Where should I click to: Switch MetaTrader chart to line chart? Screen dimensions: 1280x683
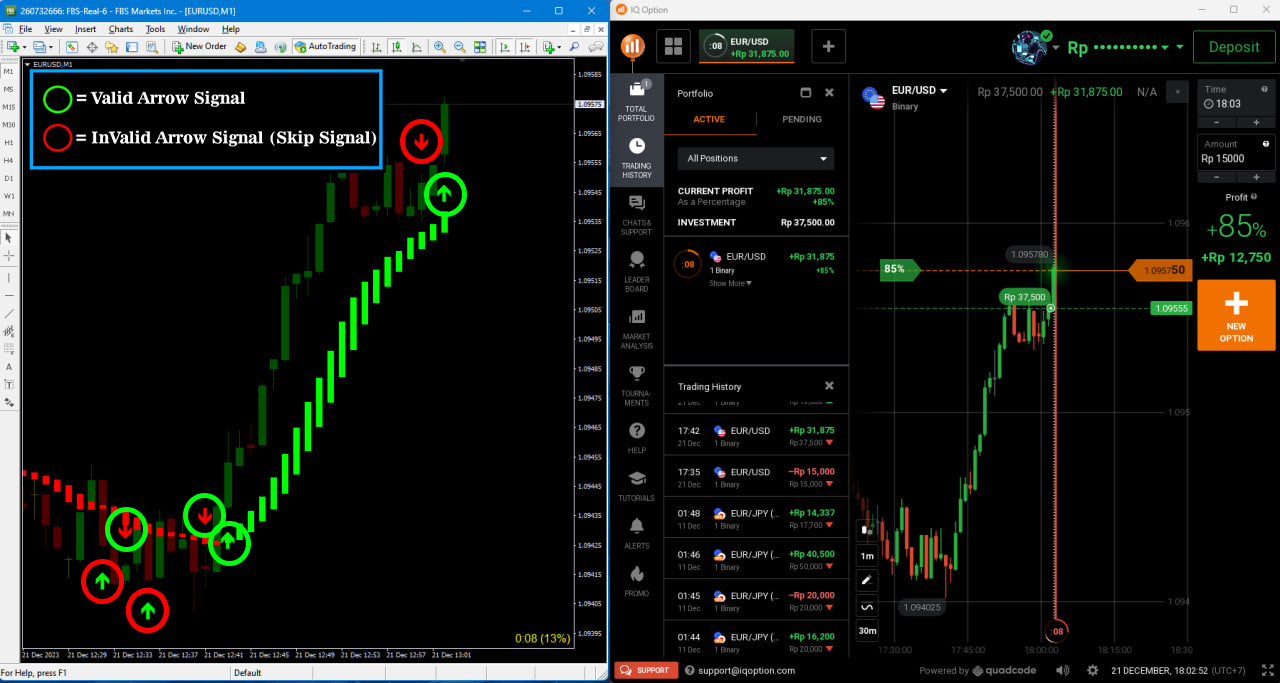click(416, 46)
